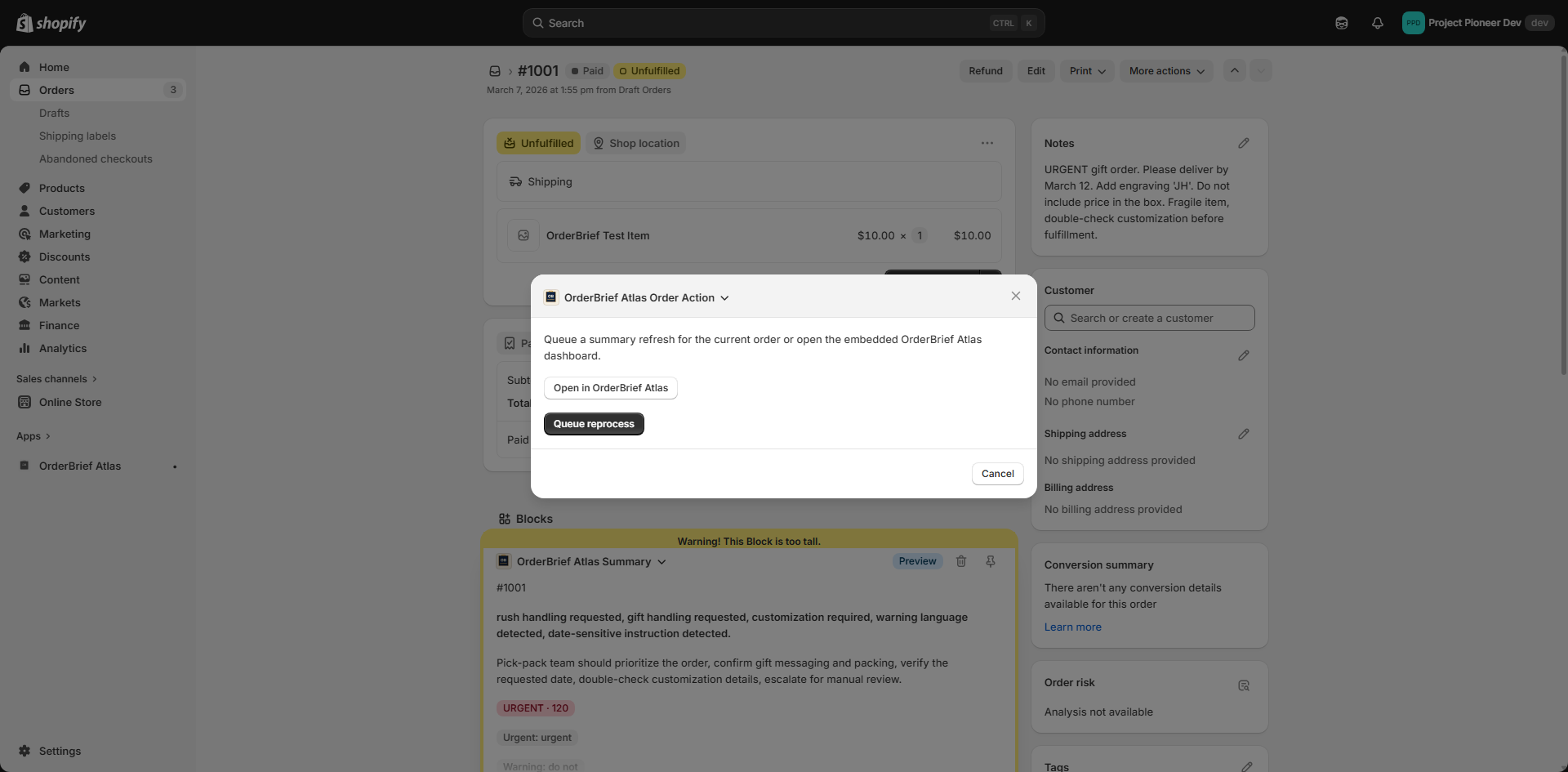Click the Shopify logo

(x=51, y=23)
